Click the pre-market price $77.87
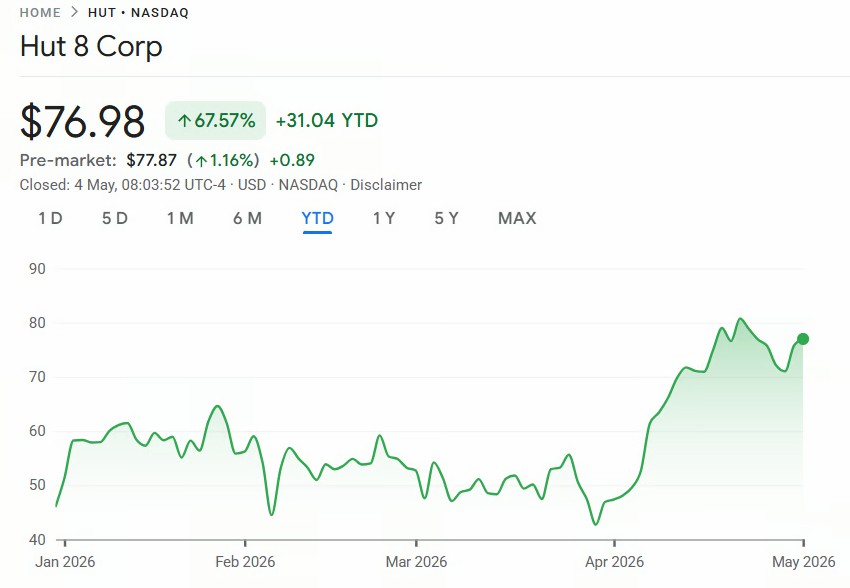The height and width of the screenshot is (588, 850). (x=151, y=160)
